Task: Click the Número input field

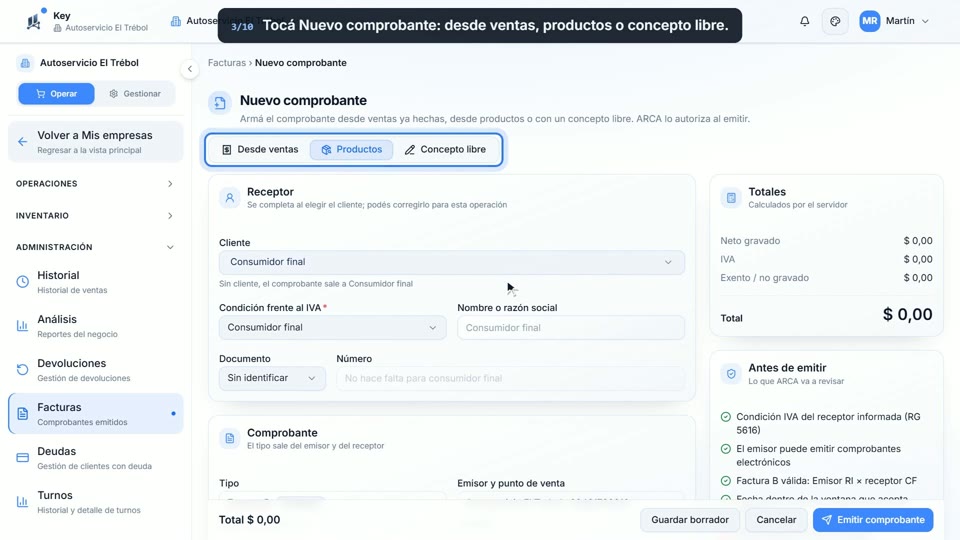Action: point(510,378)
